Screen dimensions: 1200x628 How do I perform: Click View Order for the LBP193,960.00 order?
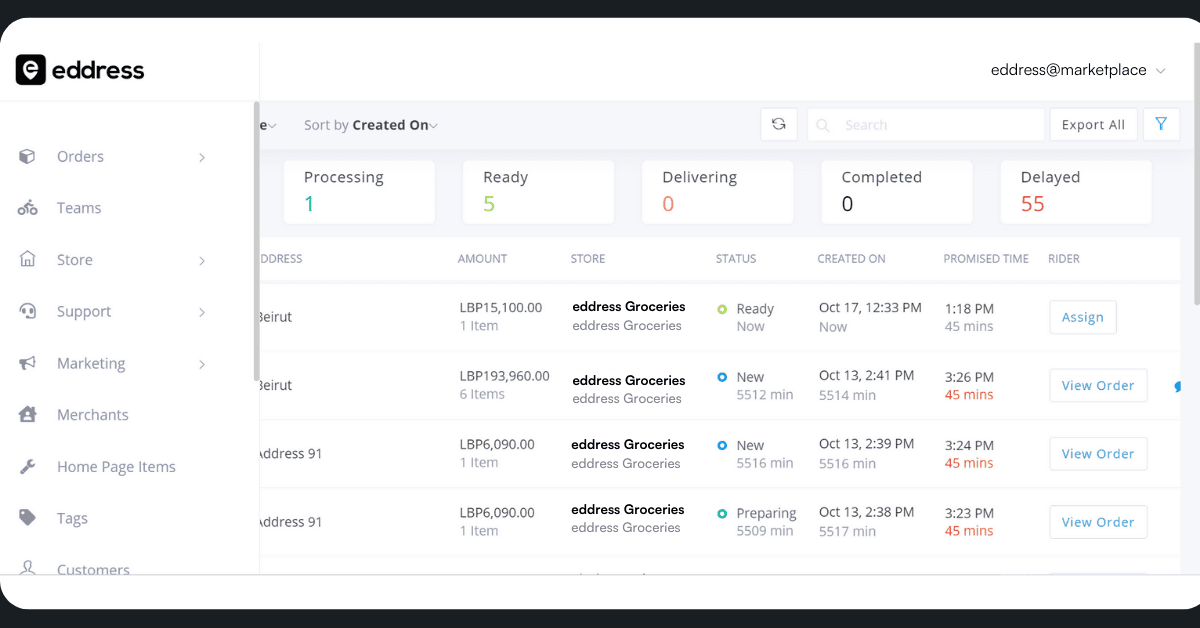[x=1097, y=386]
